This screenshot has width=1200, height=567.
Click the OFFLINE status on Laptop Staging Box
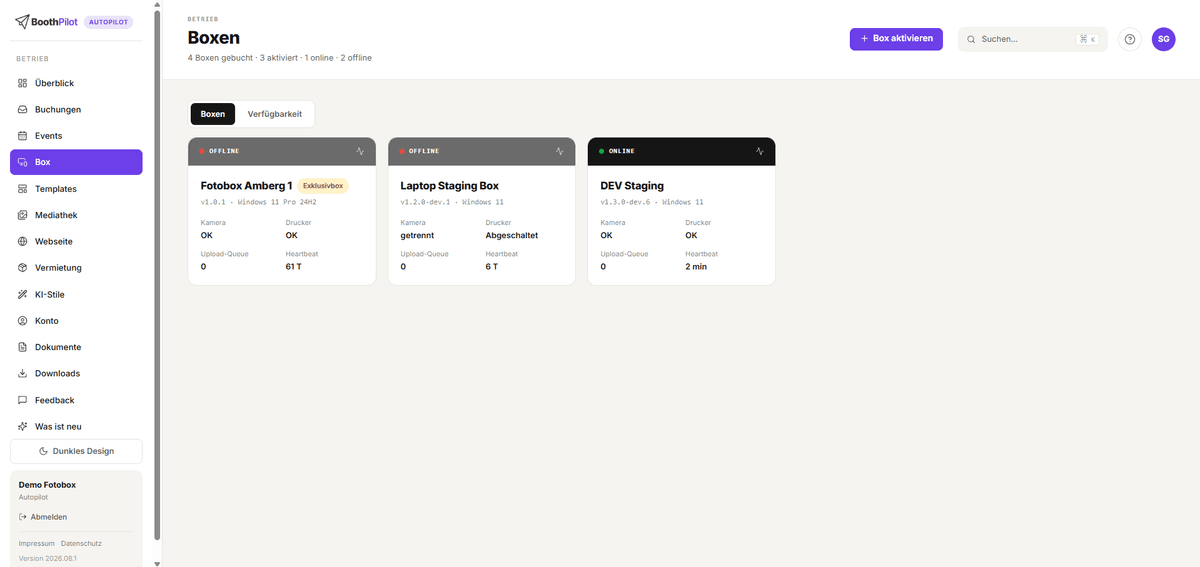pyautogui.click(x=420, y=151)
